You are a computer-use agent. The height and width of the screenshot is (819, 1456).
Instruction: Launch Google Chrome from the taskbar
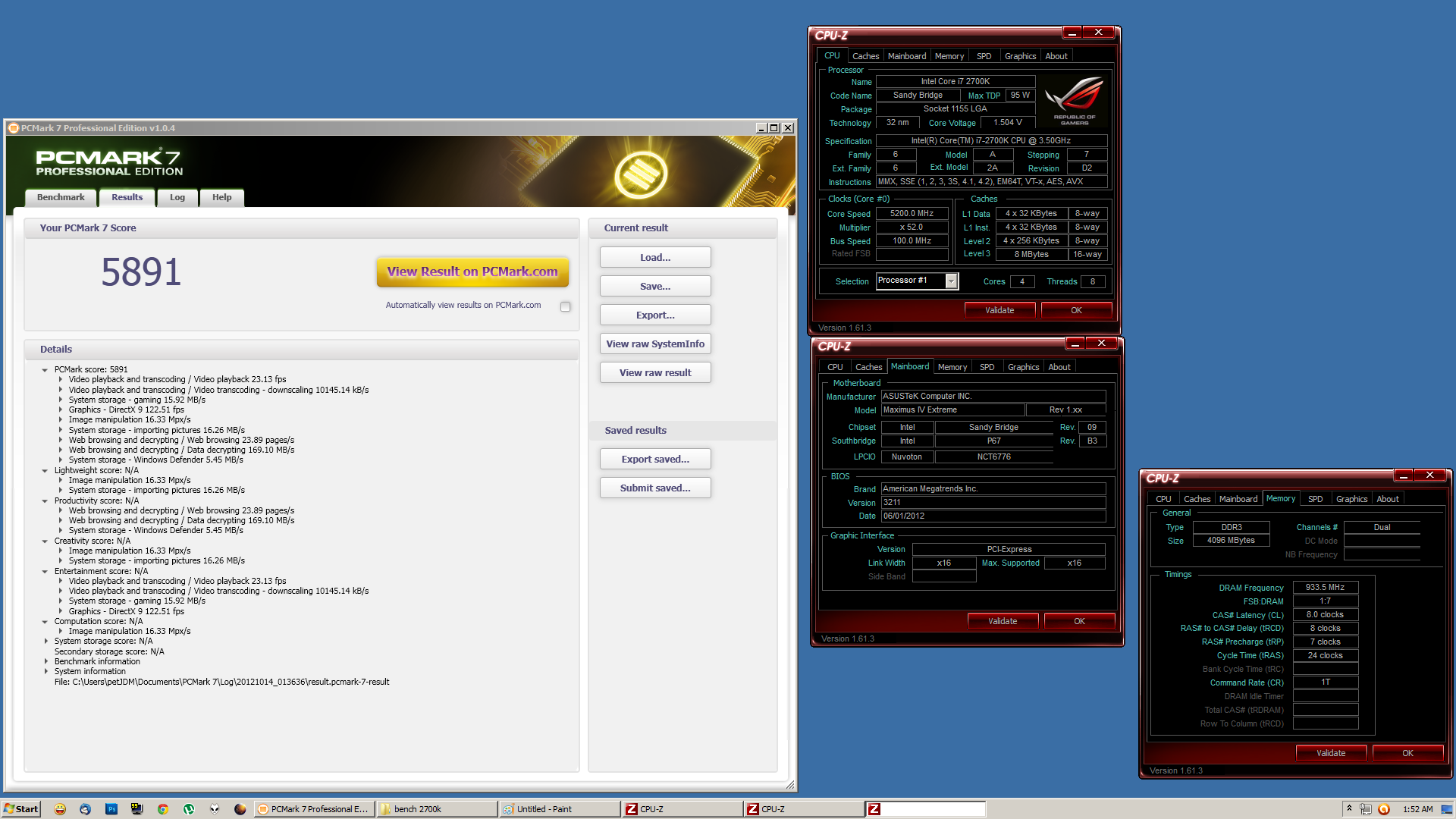[x=162, y=809]
